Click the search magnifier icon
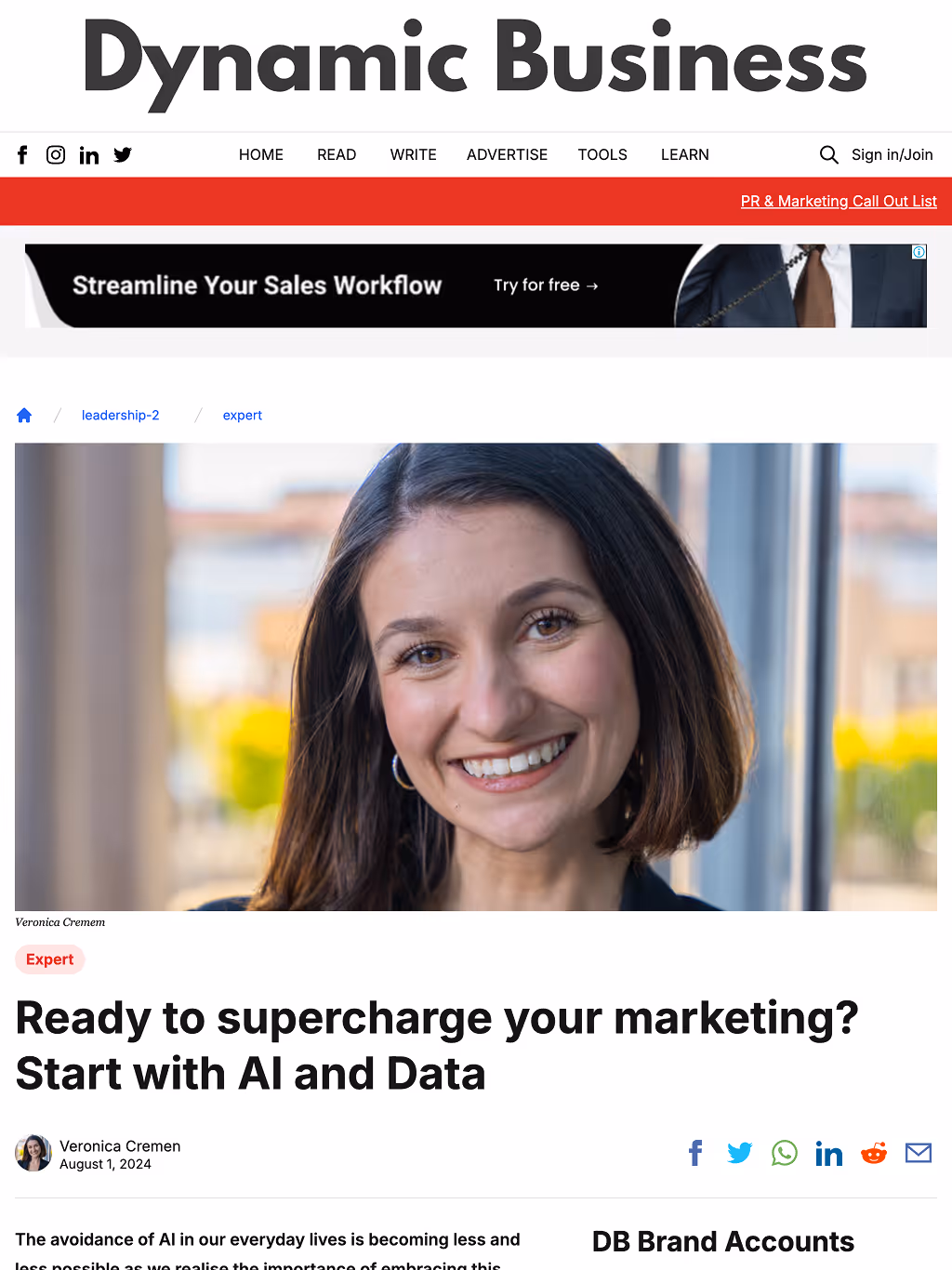 point(828,154)
